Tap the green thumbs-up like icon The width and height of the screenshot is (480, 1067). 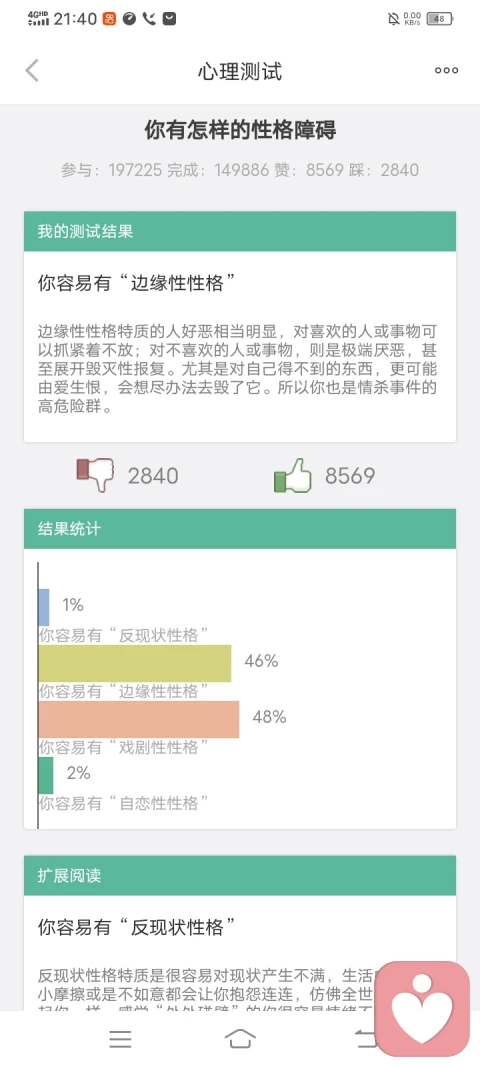tap(293, 475)
